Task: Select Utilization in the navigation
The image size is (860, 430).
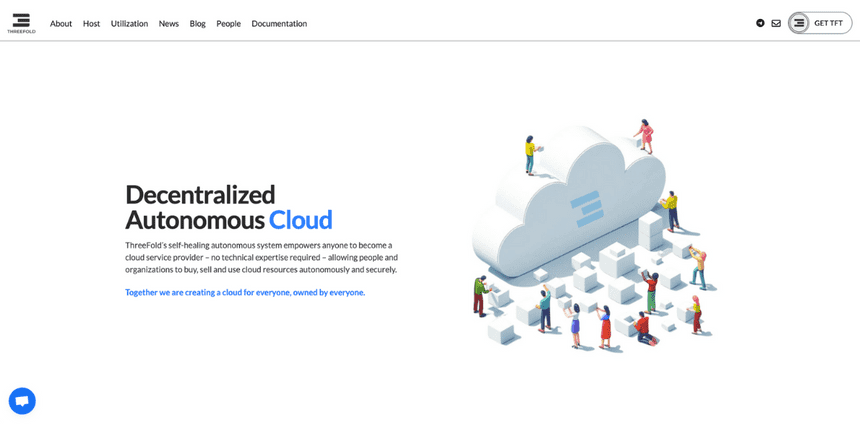Action: 129,24
